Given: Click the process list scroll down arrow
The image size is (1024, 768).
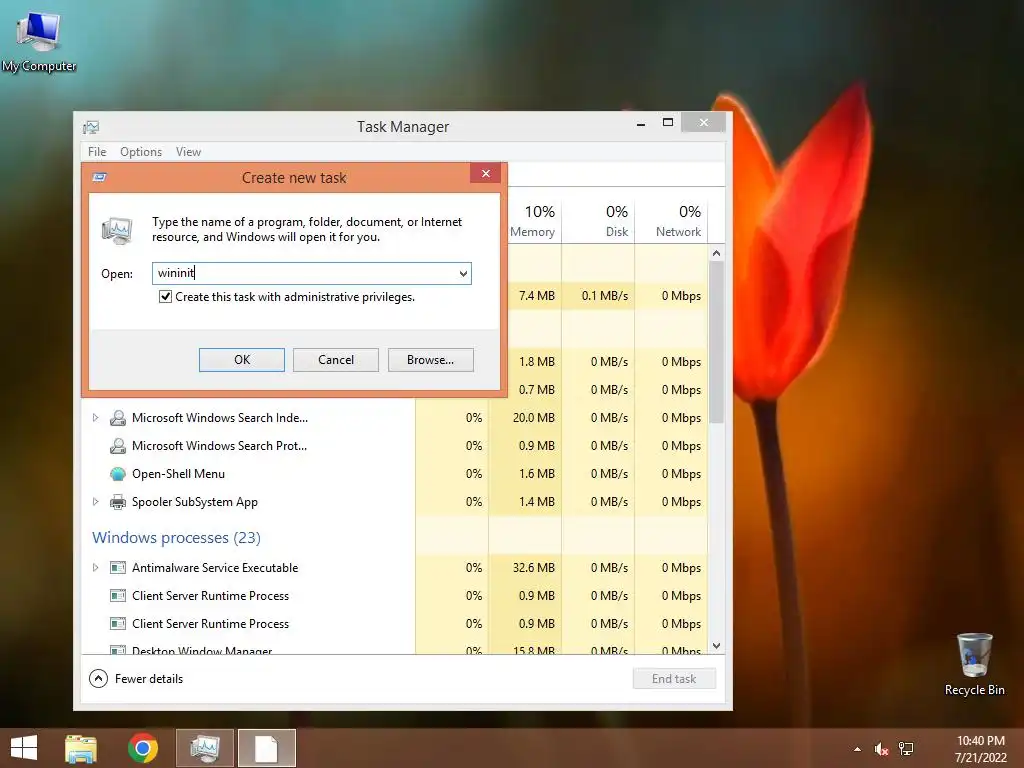Looking at the screenshot, I should pyautogui.click(x=716, y=646).
